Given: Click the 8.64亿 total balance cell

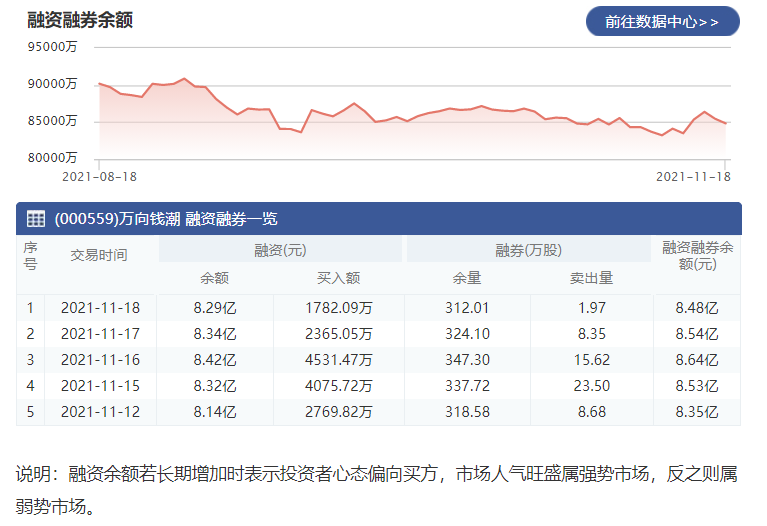Looking at the screenshot, I should pos(697,360).
